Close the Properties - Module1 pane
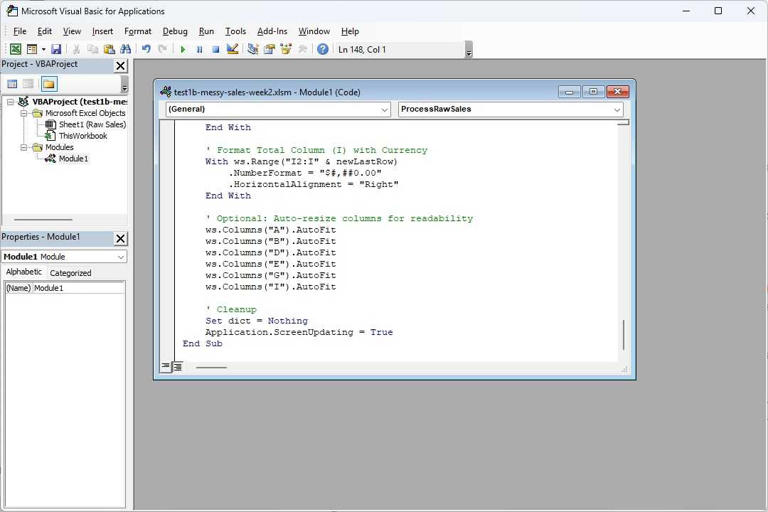The image size is (768, 512). [120, 239]
